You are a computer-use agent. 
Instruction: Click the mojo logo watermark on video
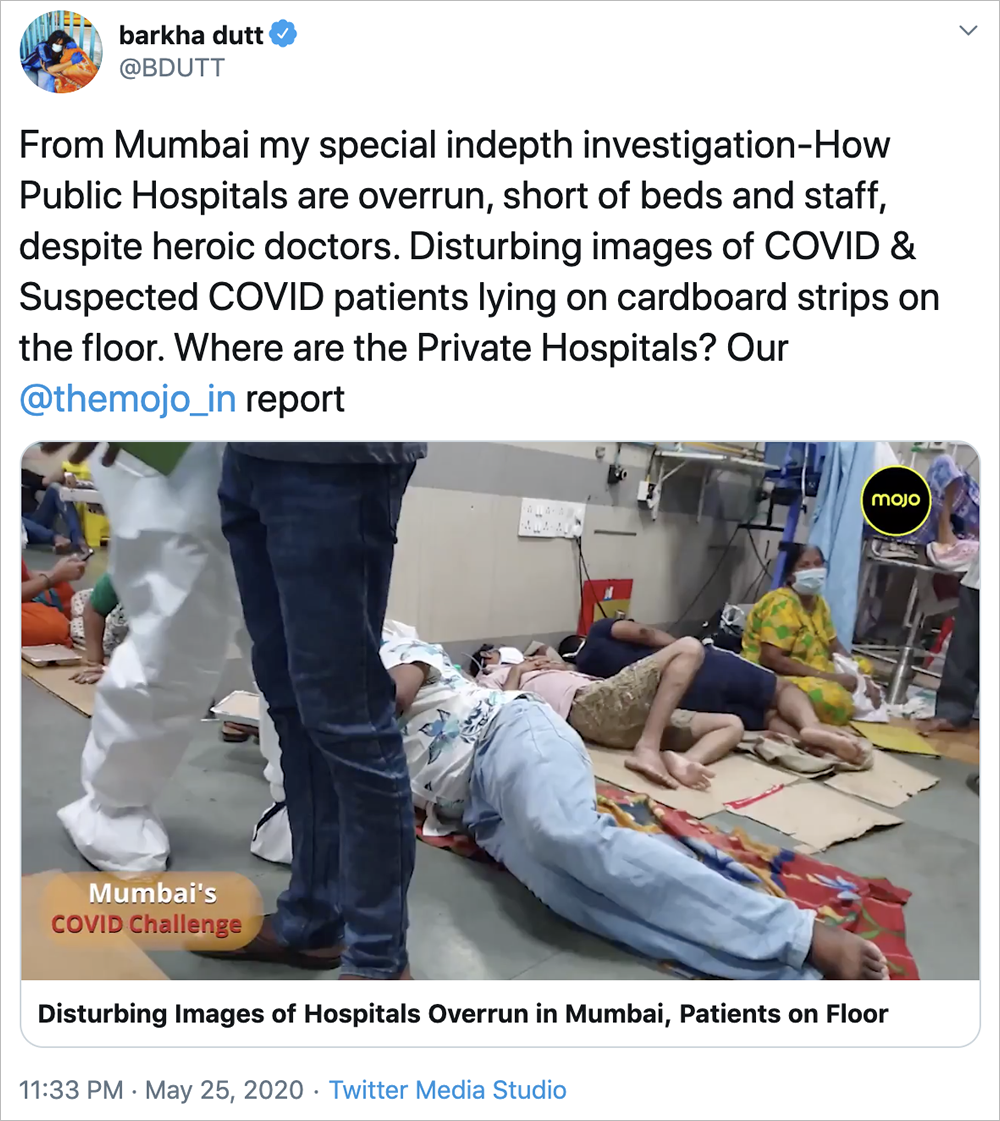pyautogui.click(x=896, y=500)
